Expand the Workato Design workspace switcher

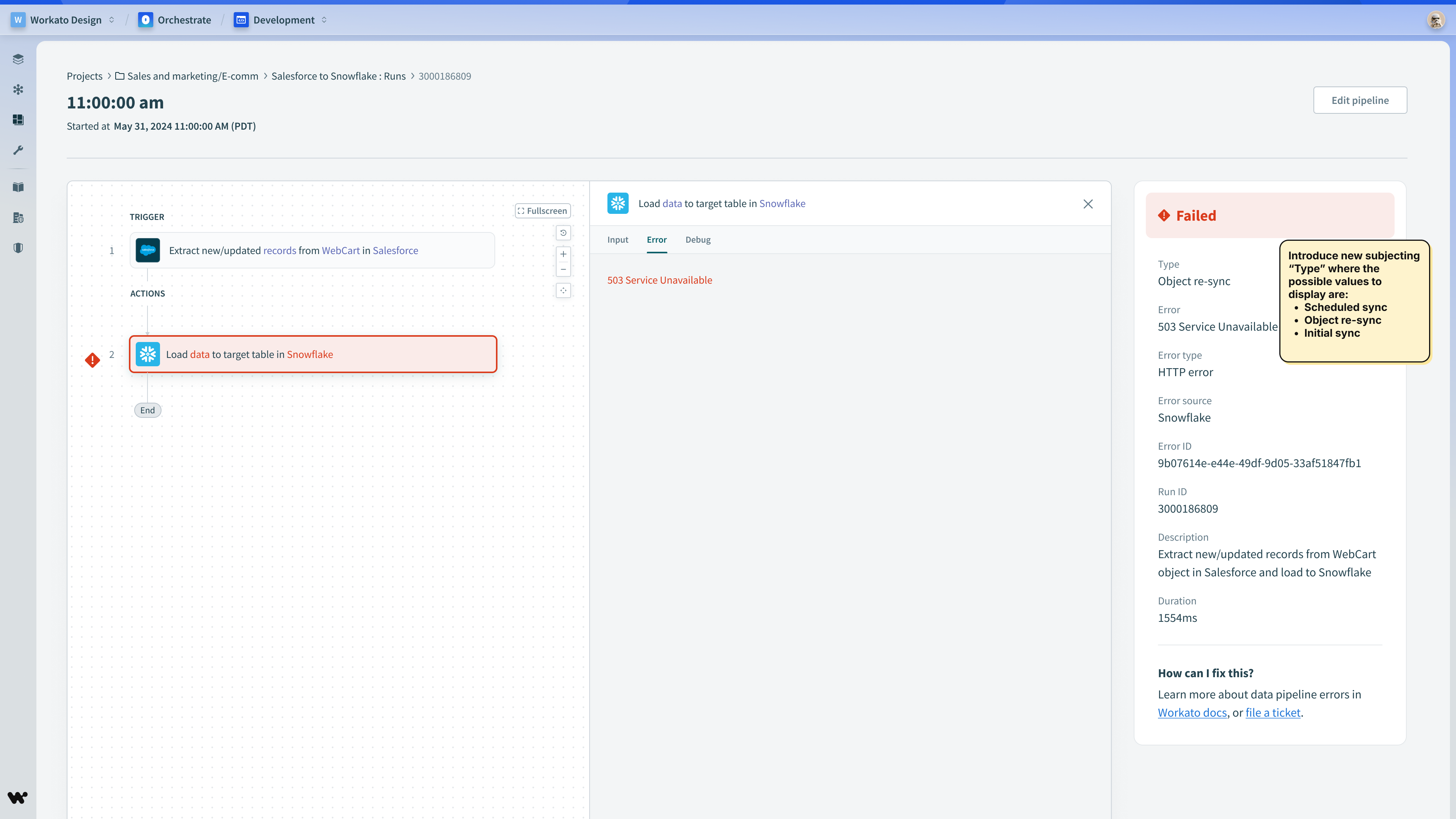point(111,20)
